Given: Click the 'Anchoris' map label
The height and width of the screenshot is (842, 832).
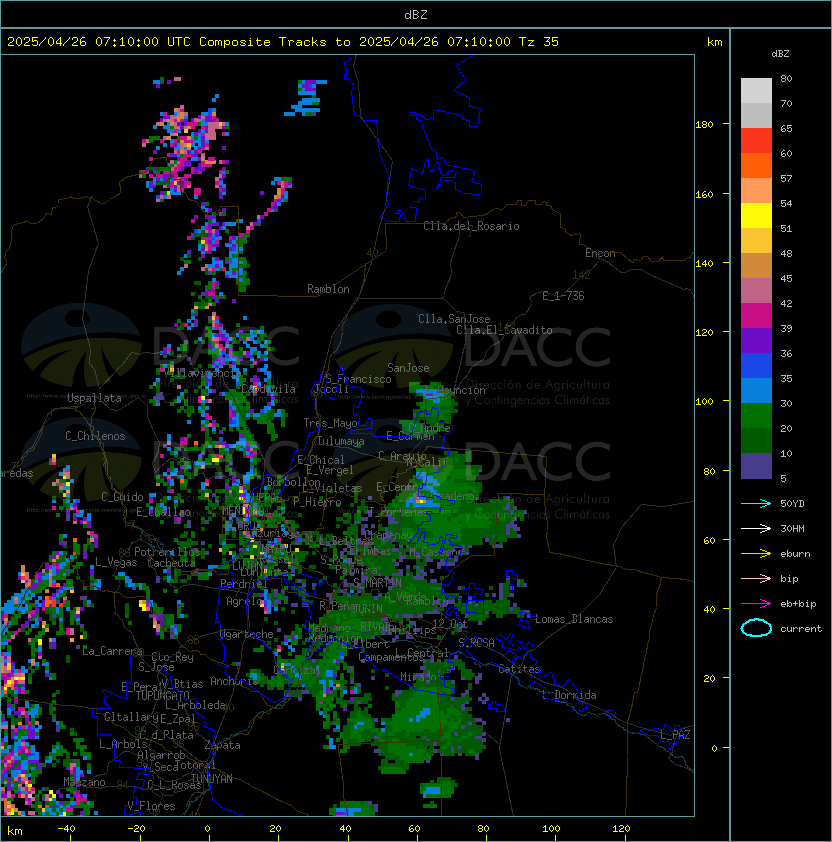Looking at the screenshot, I should pyautogui.click(x=234, y=681).
